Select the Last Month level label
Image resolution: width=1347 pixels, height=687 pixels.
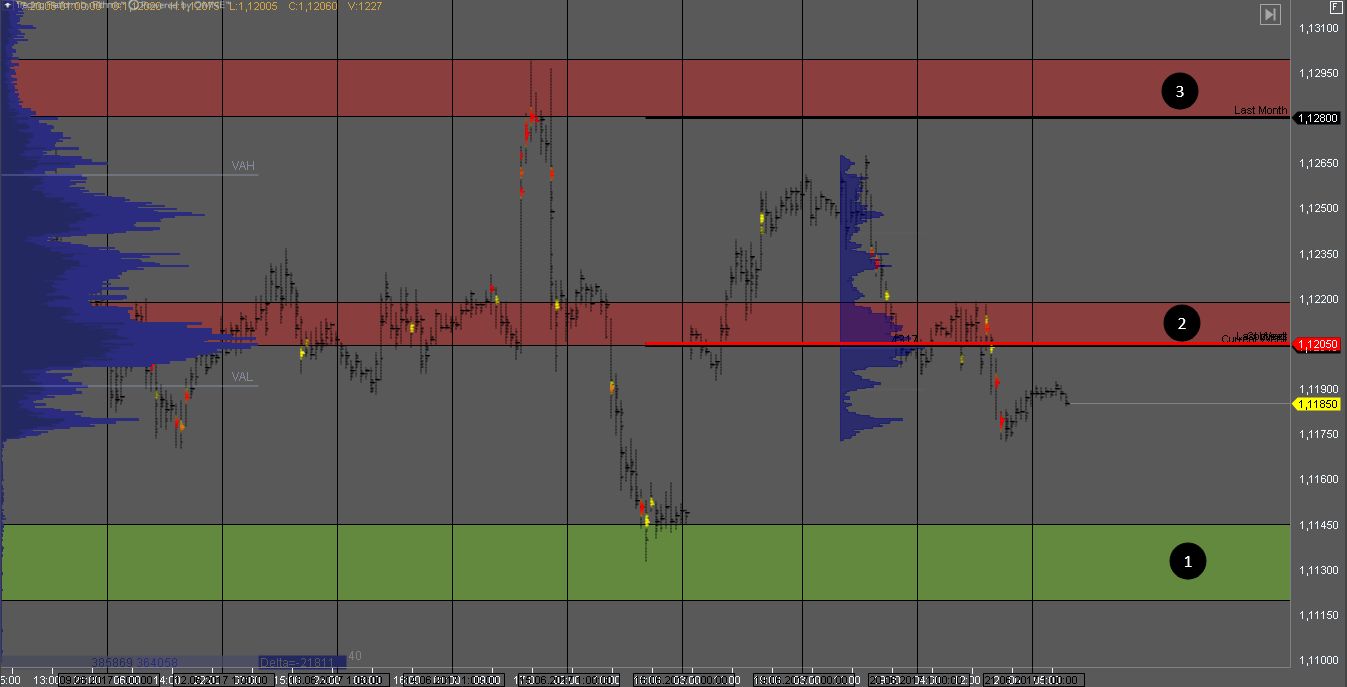click(x=1259, y=110)
